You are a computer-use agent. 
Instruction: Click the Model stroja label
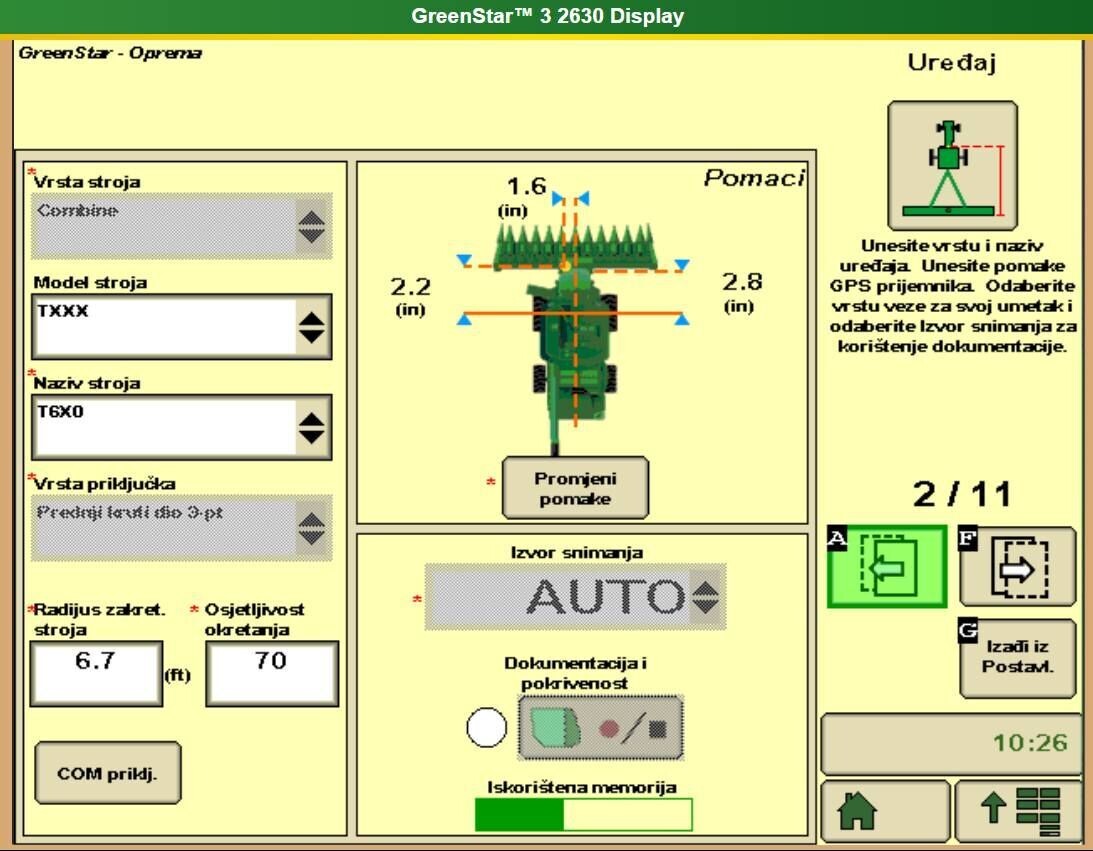click(90, 282)
